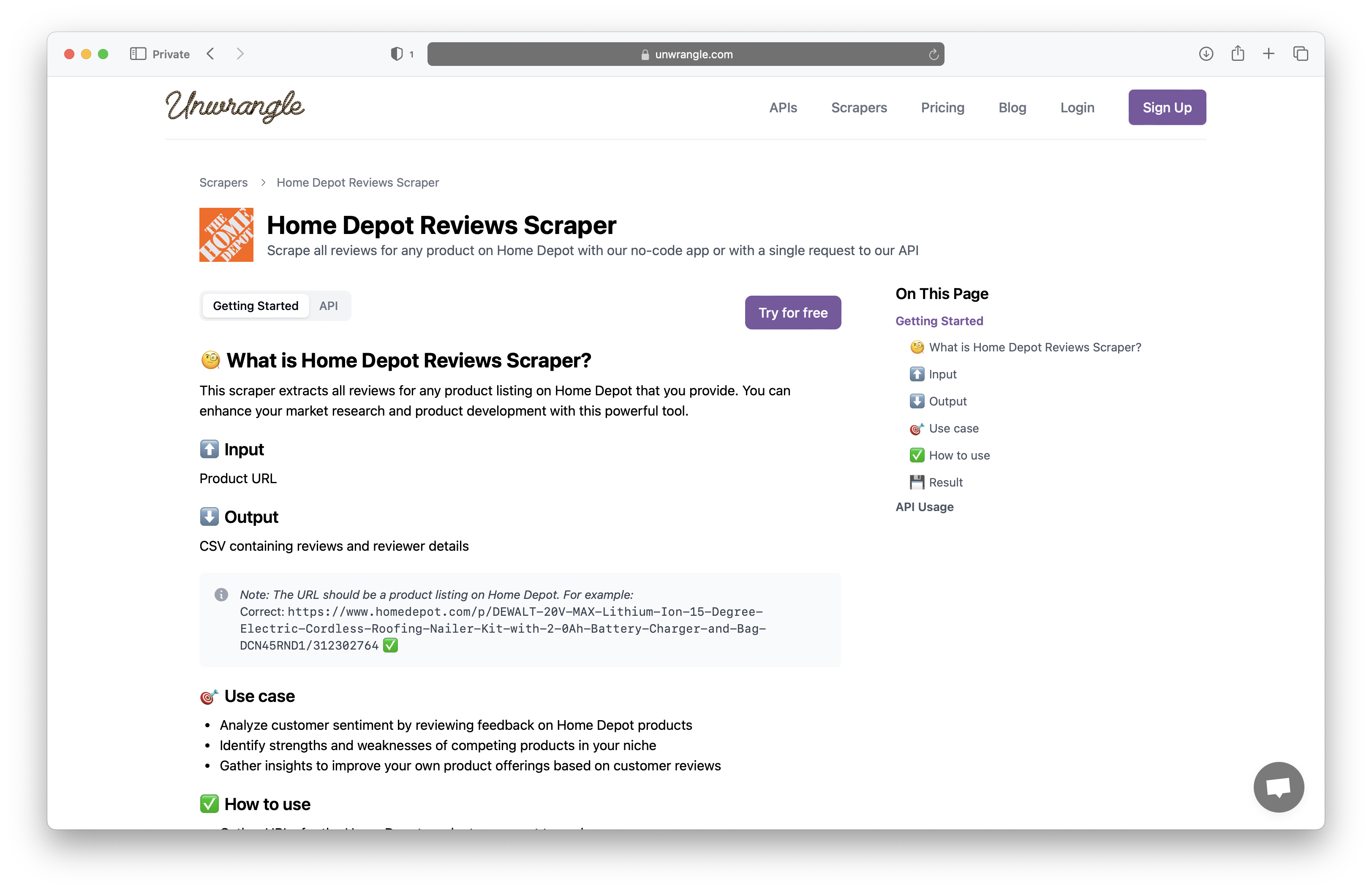Click the Home Depot Reviews Scraper page title
This screenshot has height=892, width=1372.
click(441, 225)
